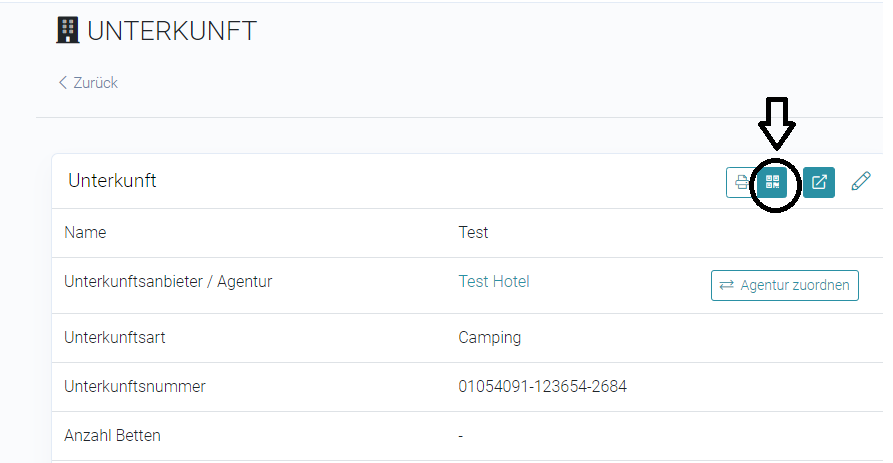Select the Name field label
This screenshot has height=463, width=893.
(85, 232)
